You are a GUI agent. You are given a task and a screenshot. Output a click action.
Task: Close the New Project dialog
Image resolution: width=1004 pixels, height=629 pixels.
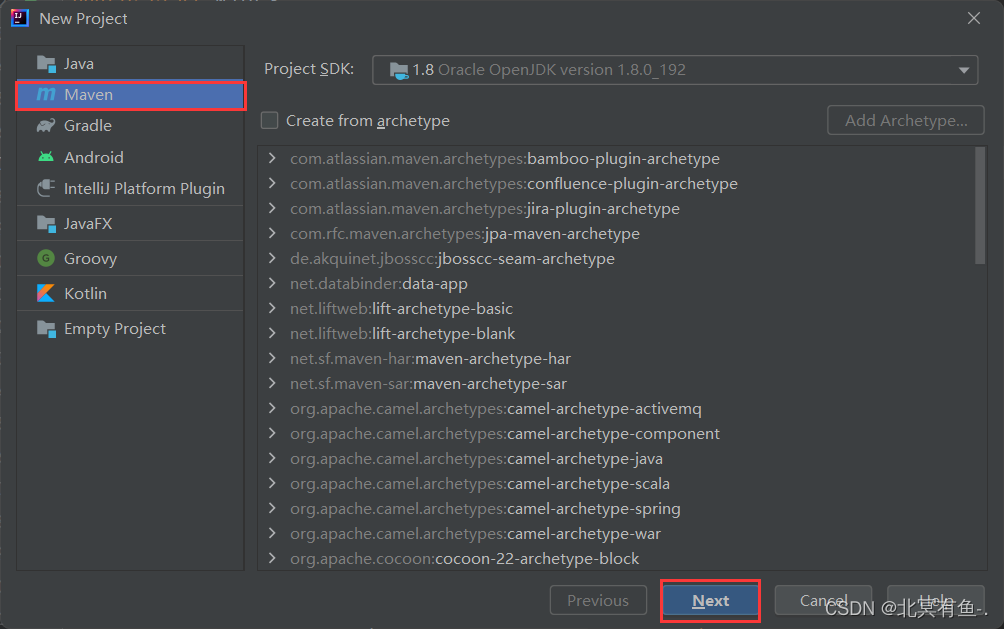(974, 18)
